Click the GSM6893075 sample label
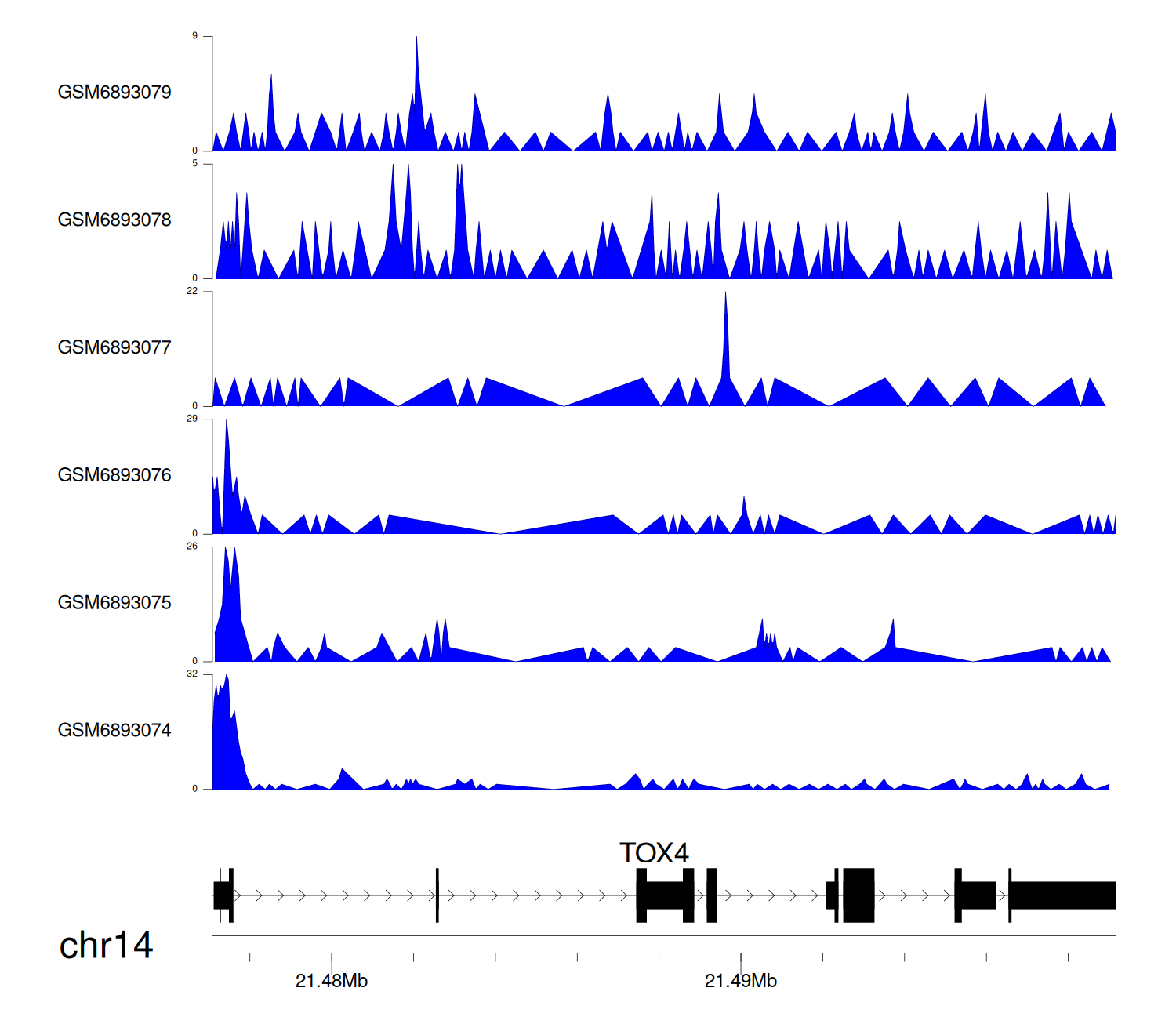 114,603
